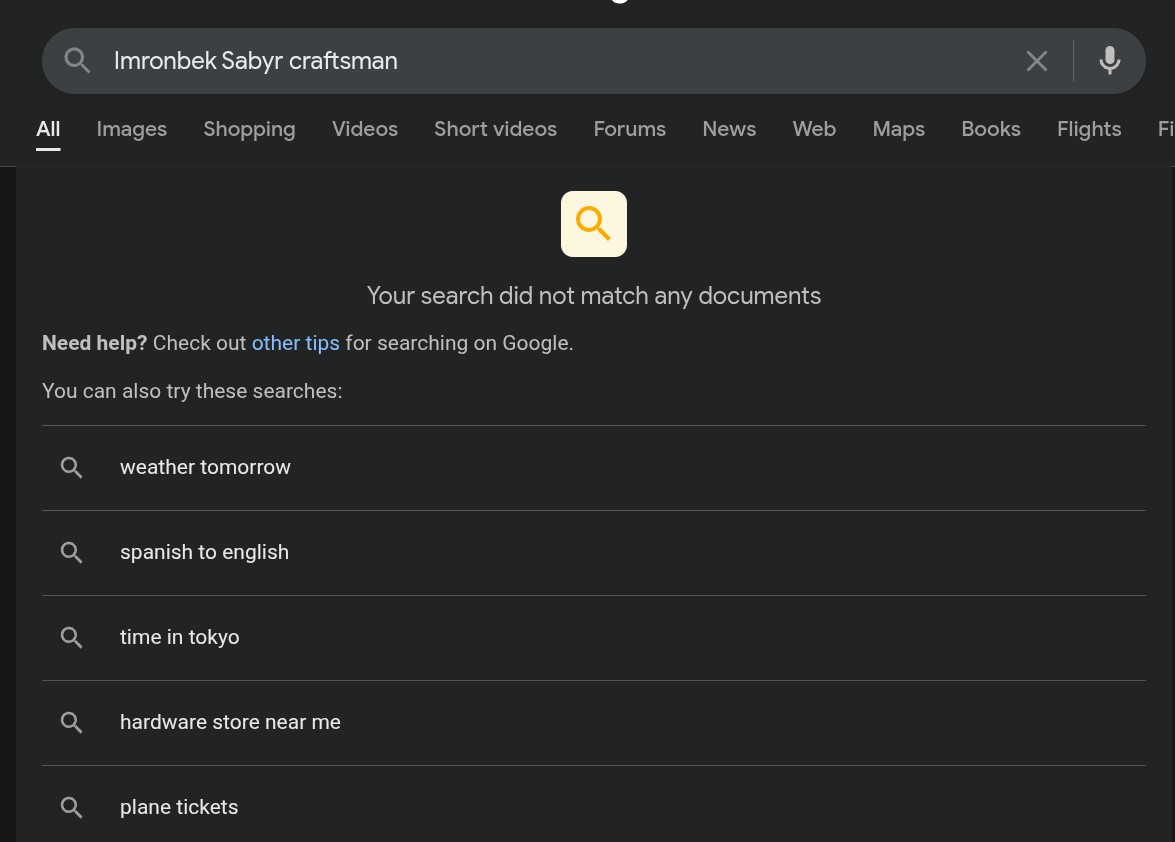Click magnifier icon beside time in tokyo
The height and width of the screenshot is (842, 1175).
[x=72, y=637]
